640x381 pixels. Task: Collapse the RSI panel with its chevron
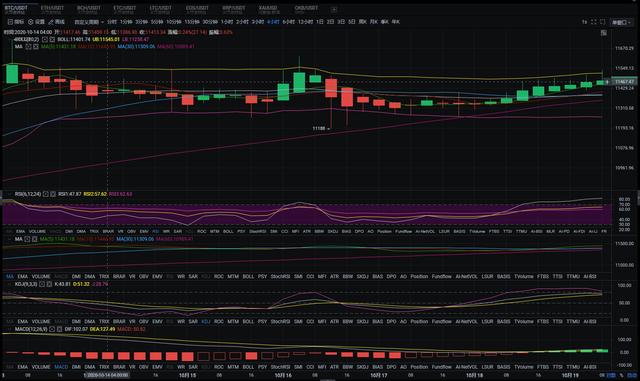(x=9, y=194)
